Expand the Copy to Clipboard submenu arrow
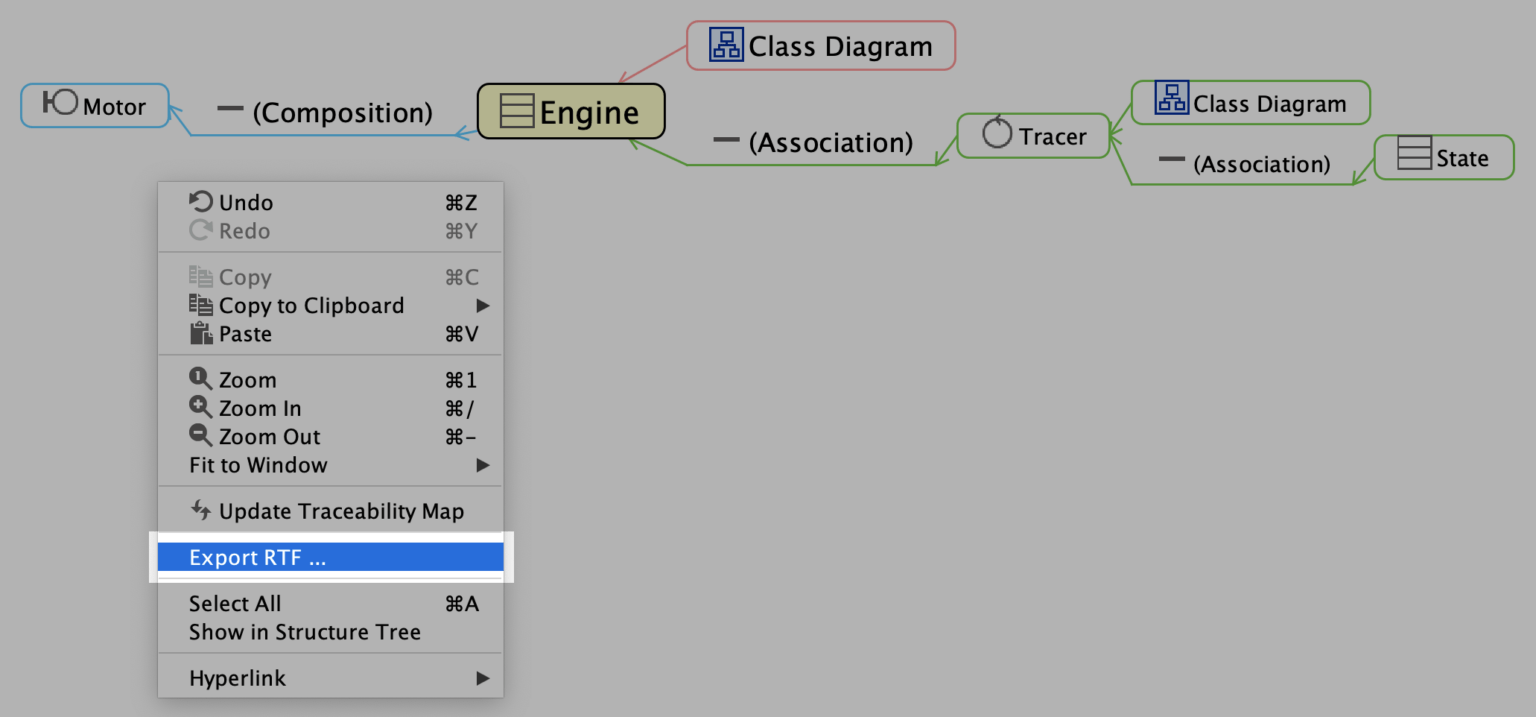This screenshot has width=1536, height=717. tap(483, 306)
